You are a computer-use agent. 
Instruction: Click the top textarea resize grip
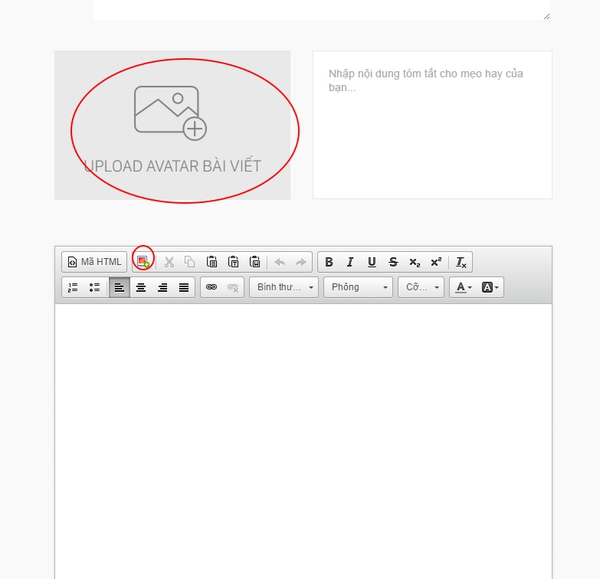(547, 16)
